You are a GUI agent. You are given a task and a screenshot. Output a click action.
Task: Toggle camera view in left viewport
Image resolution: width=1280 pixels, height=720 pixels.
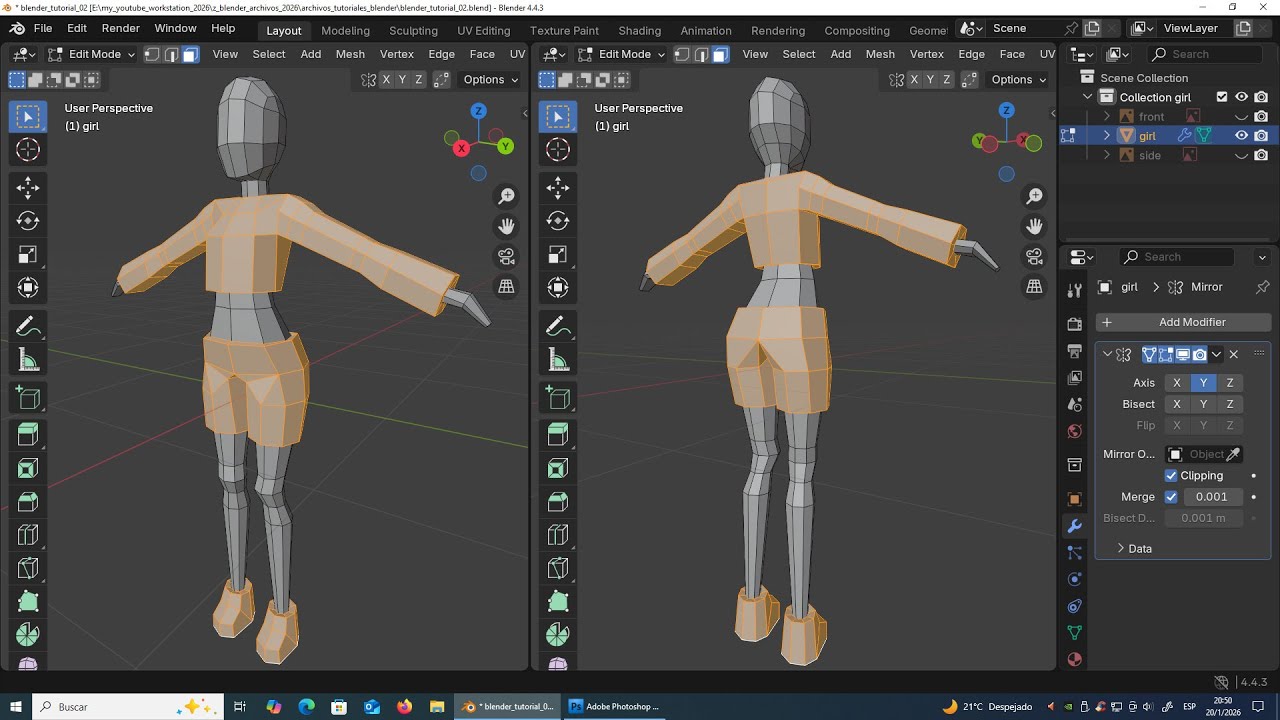coord(507,257)
